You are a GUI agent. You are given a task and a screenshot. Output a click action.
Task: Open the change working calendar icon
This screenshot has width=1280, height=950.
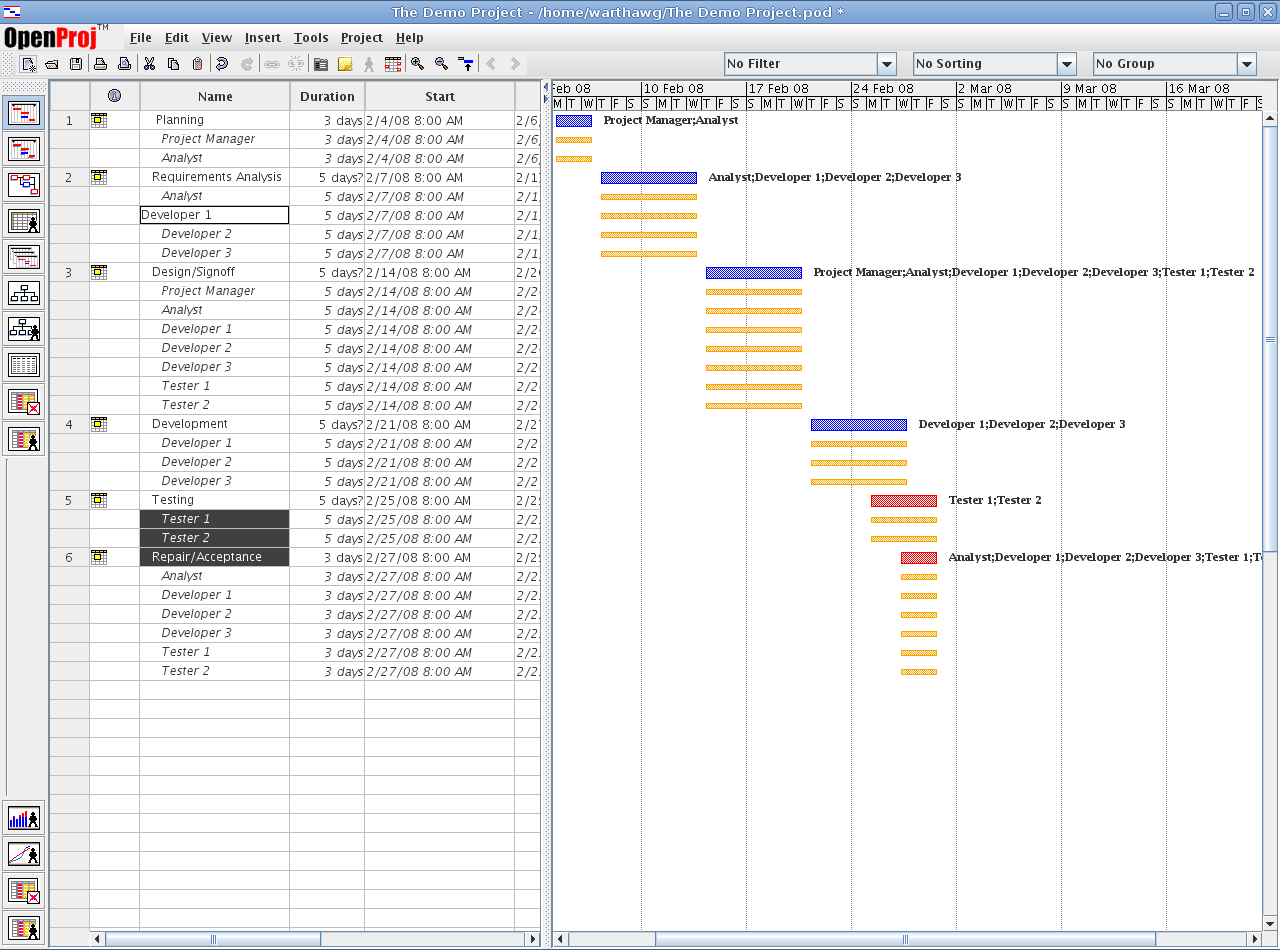pyautogui.click(x=393, y=63)
